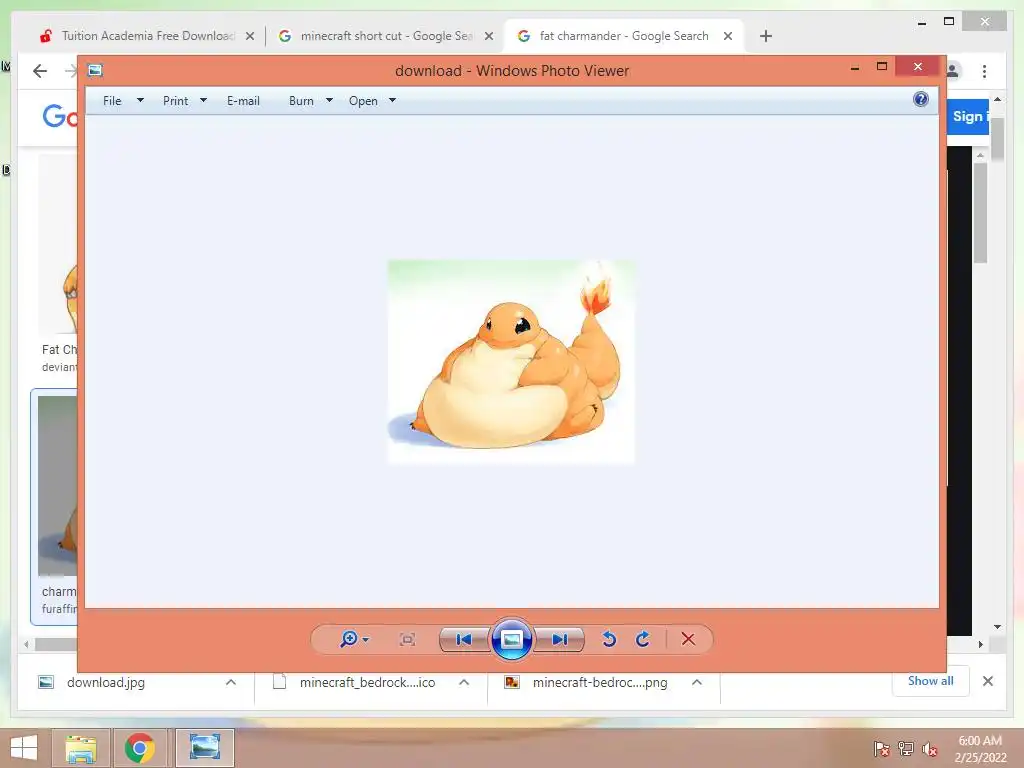Viewport: 1024px width, 768px height.
Task: Open Photo Viewer help question mark icon
Action: coord(921,99)
